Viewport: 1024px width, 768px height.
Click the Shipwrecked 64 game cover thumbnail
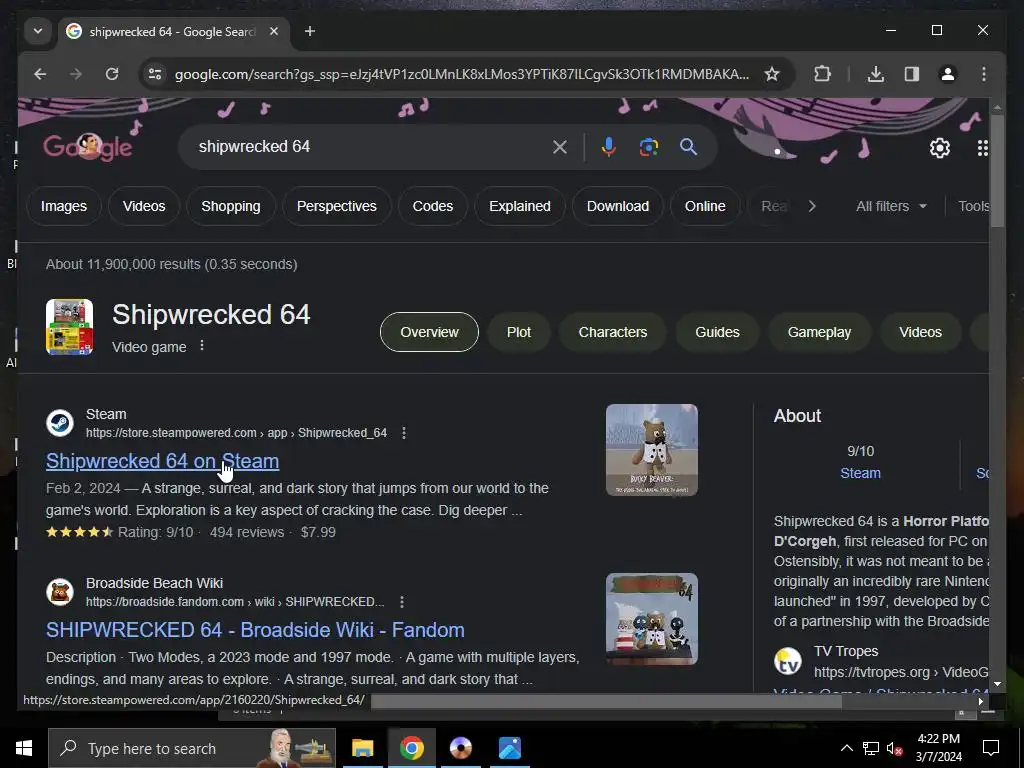(x=69, y=327)
